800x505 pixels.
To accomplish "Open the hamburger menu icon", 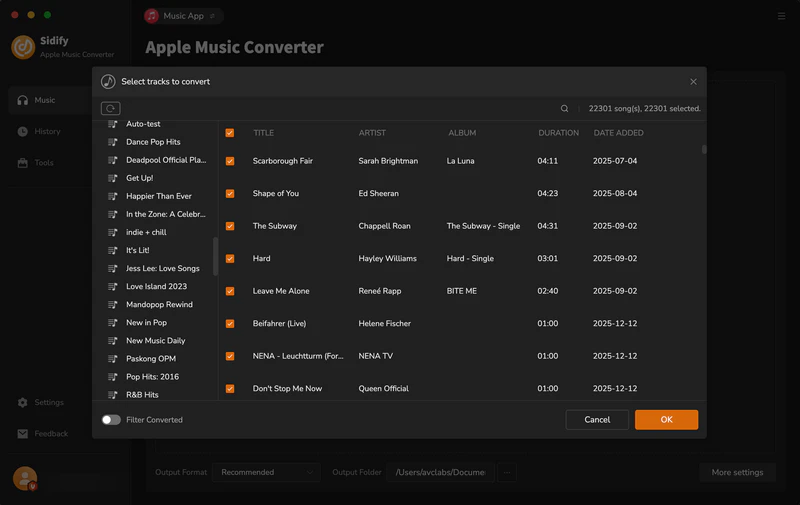I will coord(781,16).
